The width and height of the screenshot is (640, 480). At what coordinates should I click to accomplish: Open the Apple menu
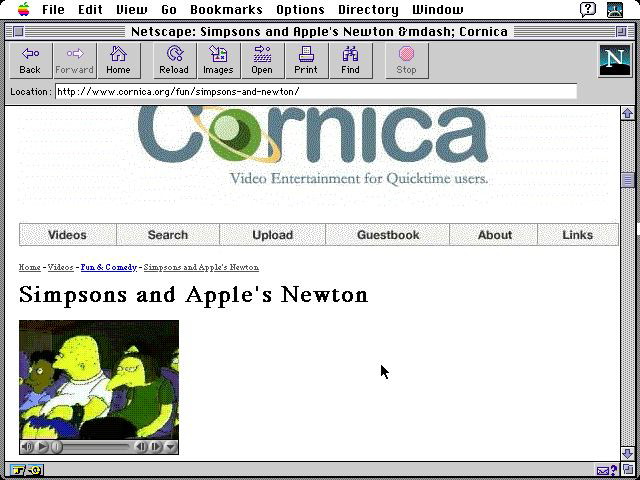tap(22, 10)
